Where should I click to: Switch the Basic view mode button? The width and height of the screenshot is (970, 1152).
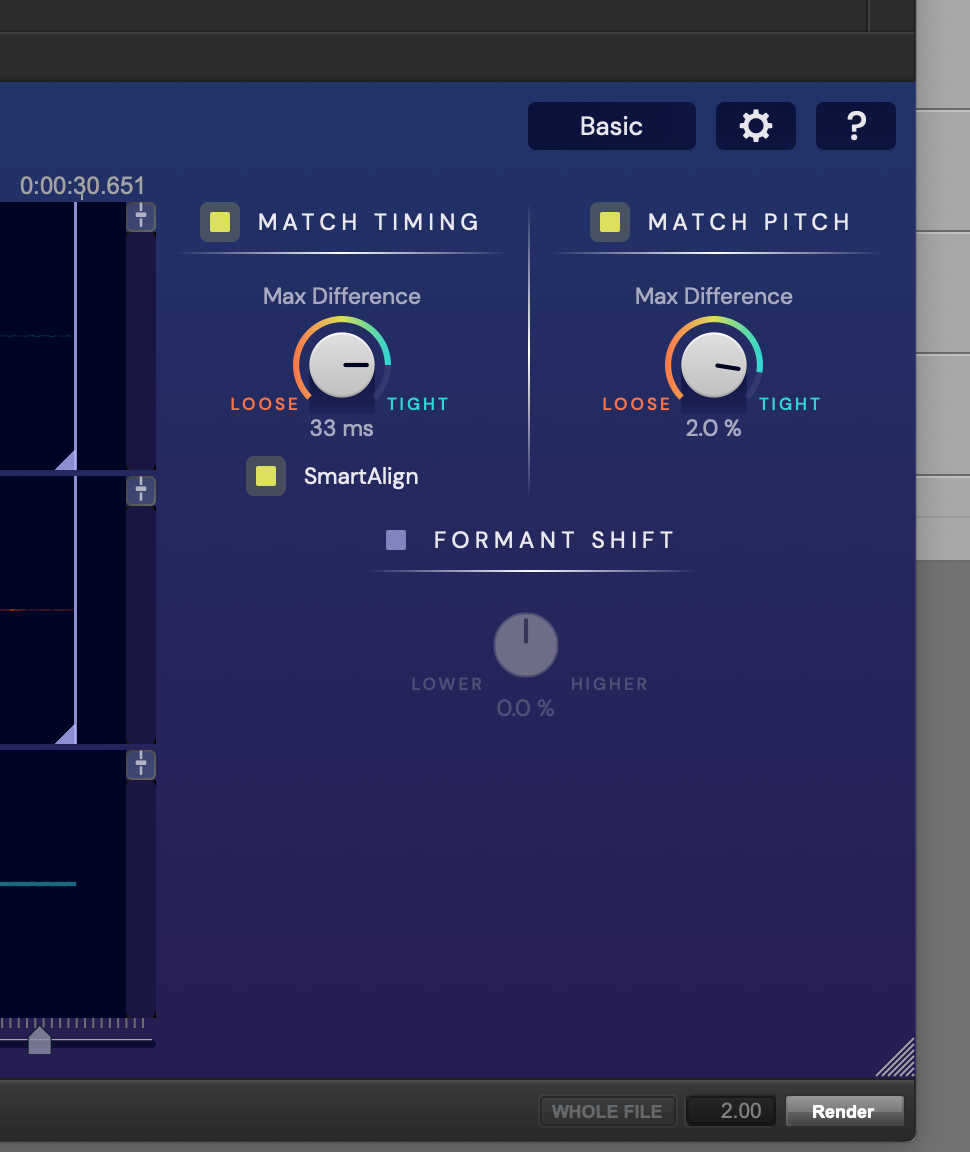611,126
